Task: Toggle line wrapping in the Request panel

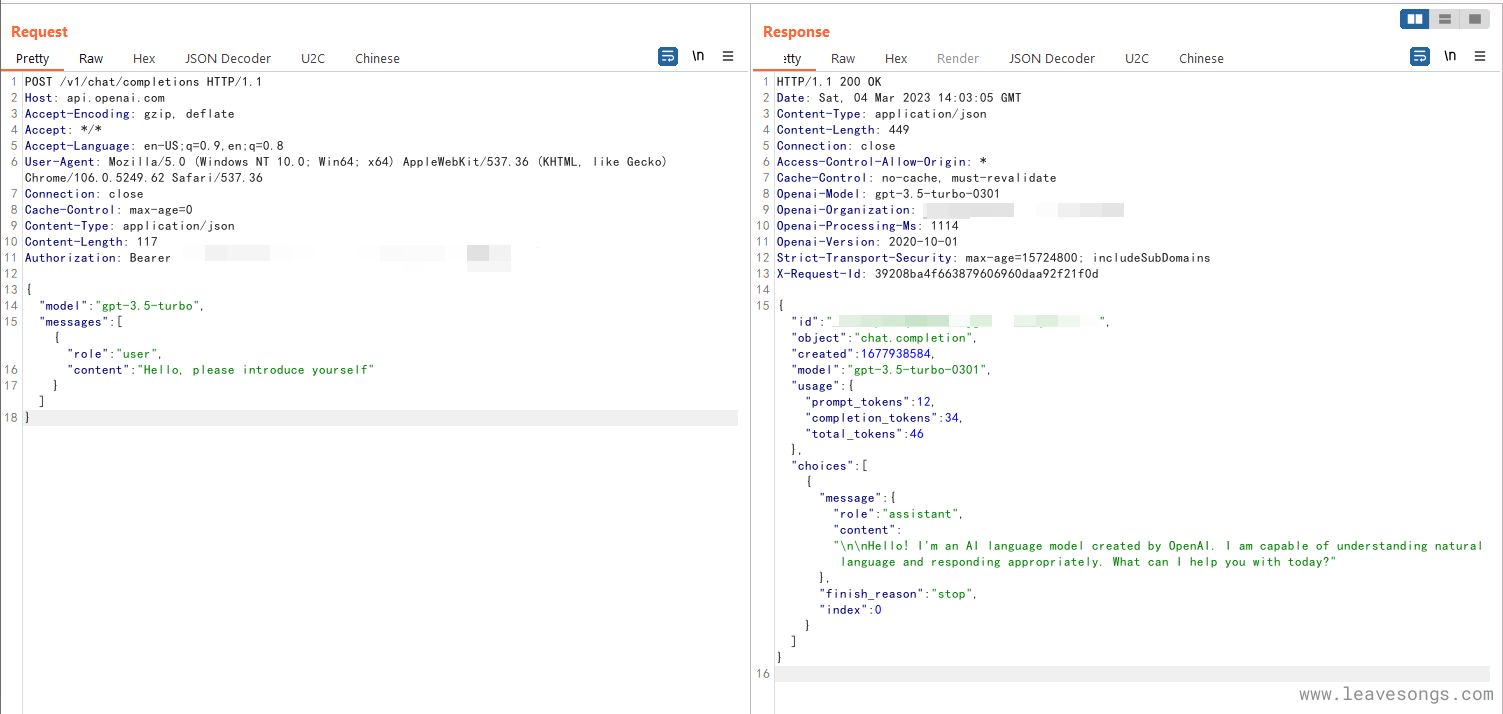Action: pos(668,57)
